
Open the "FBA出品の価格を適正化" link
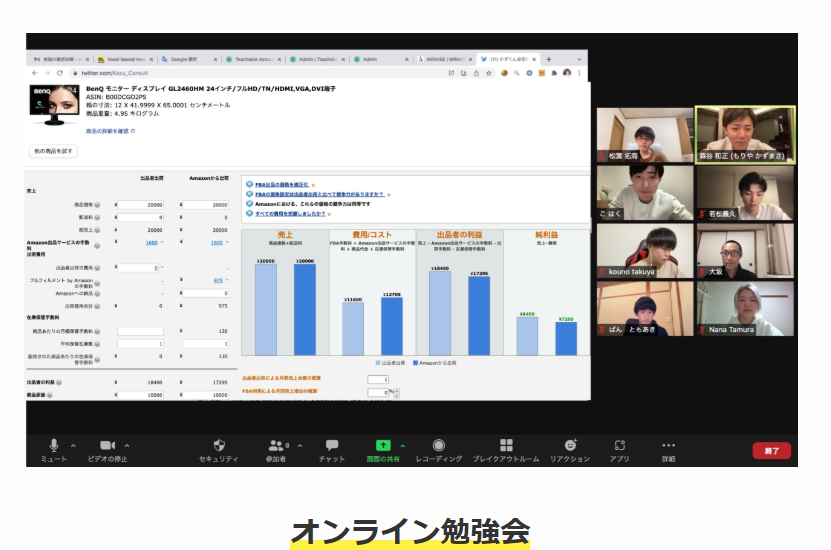tap(289, 184)
